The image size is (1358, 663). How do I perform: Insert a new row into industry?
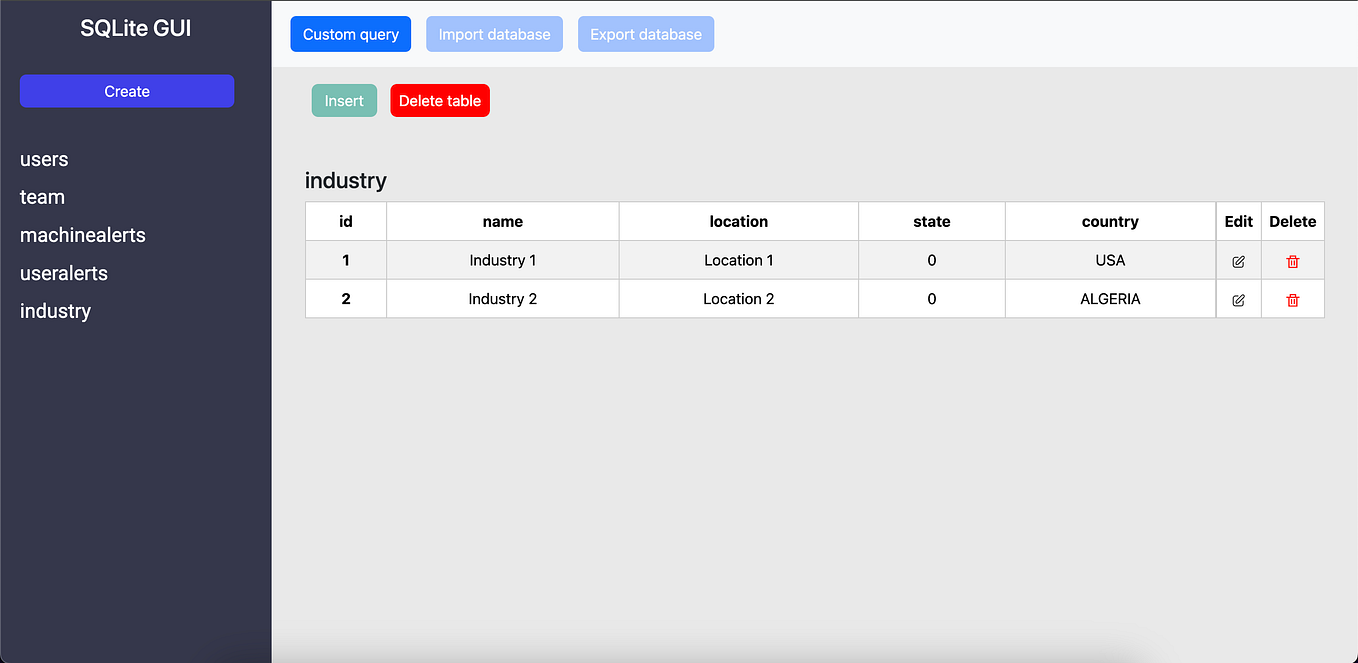point(343,100)
